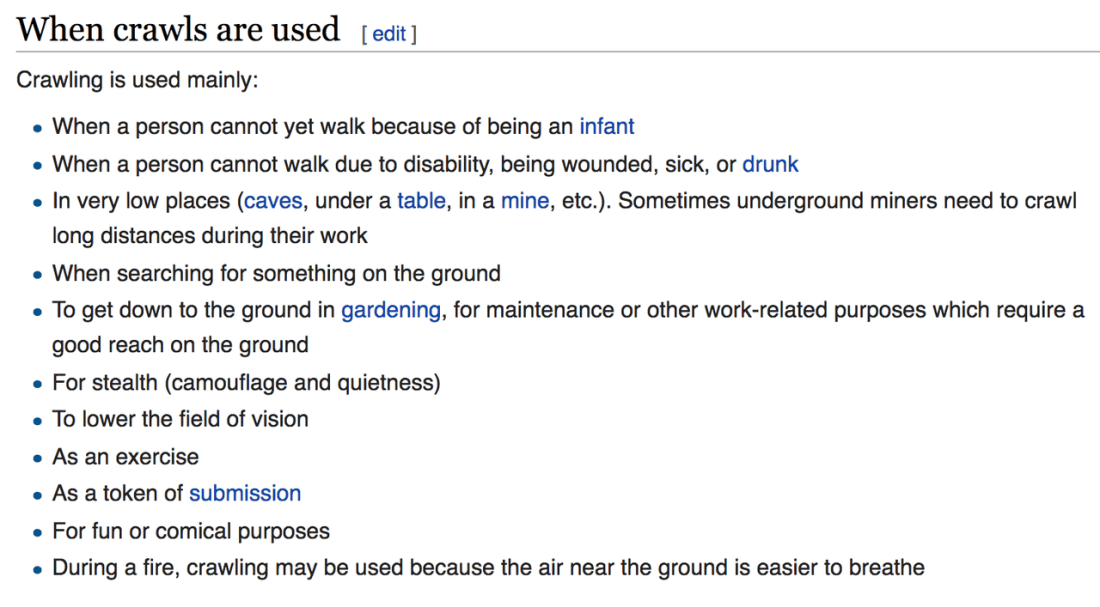Follow the drunk hyperlink

click(x=770, y=164)
